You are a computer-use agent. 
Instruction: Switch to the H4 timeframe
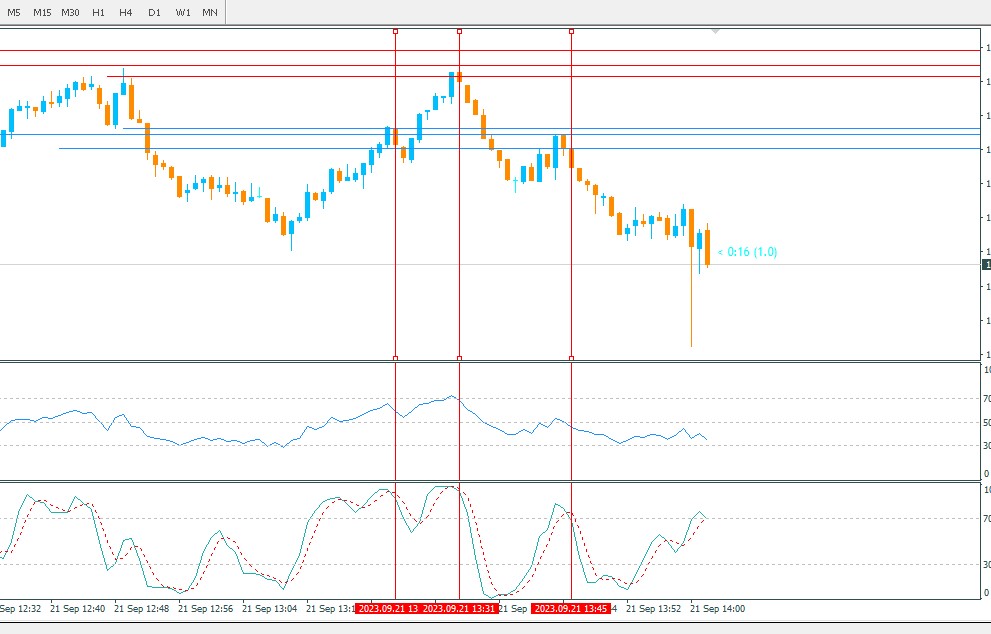pos(126,12)
